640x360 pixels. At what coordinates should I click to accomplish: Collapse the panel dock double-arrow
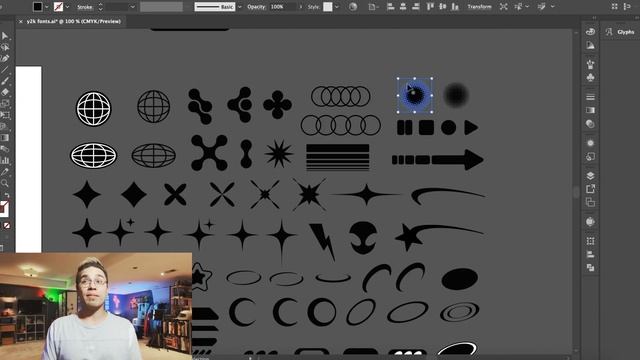[x=594, y=18]
